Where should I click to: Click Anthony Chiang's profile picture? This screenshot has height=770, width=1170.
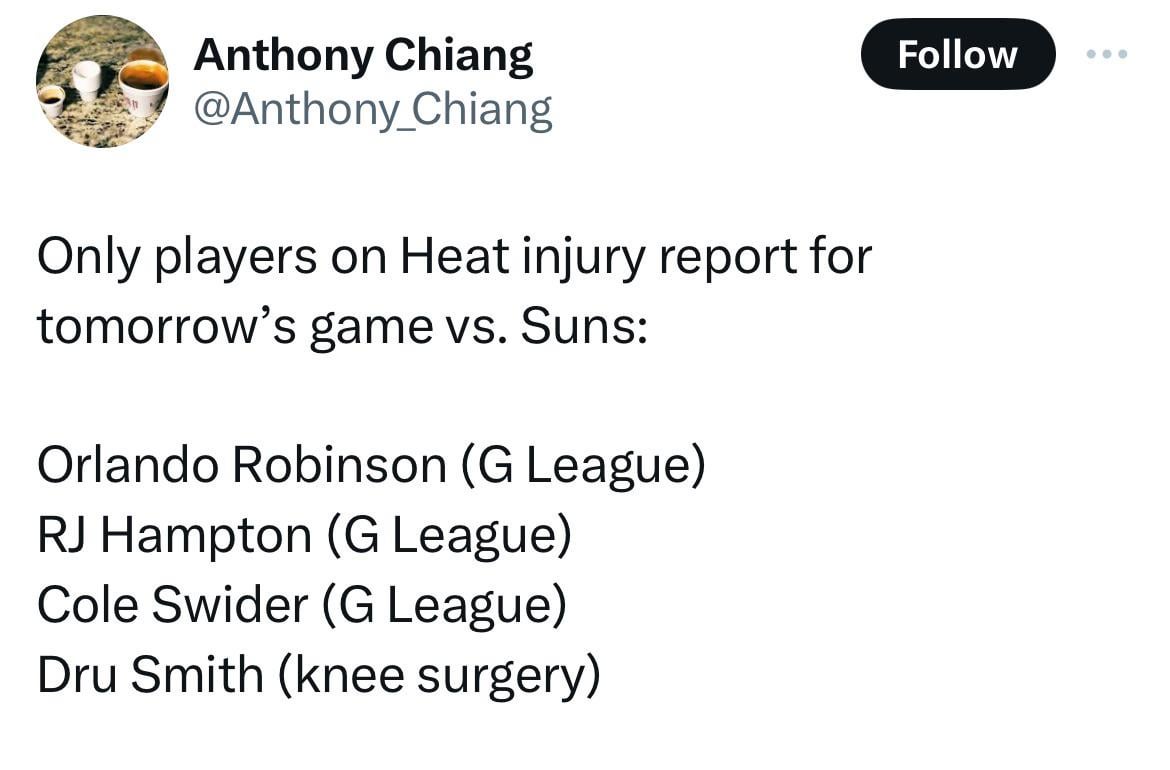coord(102,81)
